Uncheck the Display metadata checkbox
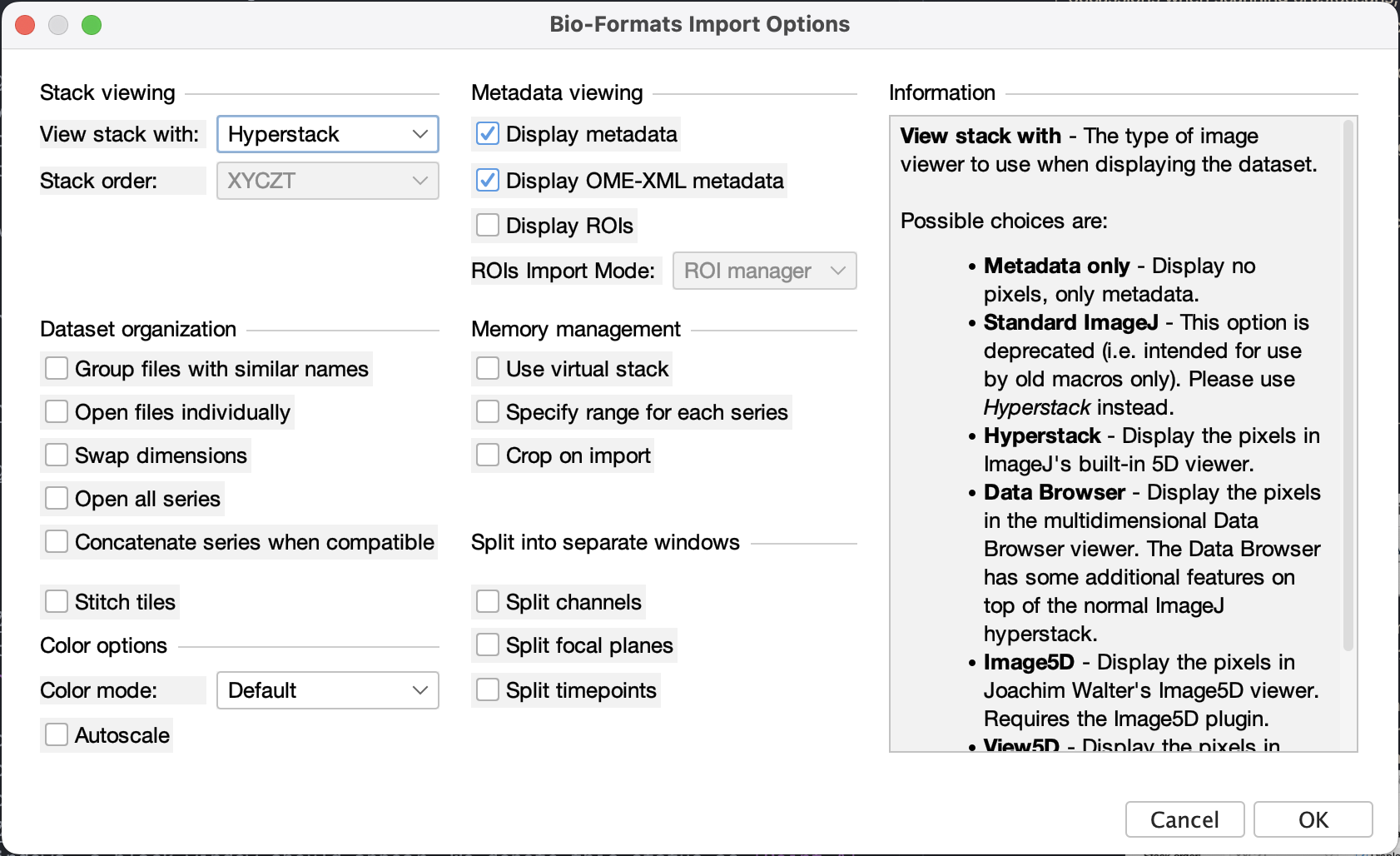This screenshot has height=856, width=1400. [488, 134]
